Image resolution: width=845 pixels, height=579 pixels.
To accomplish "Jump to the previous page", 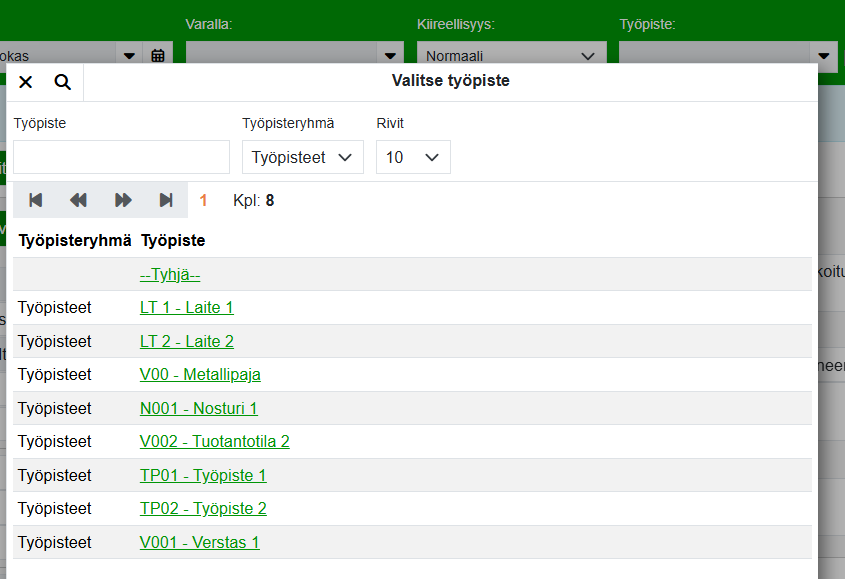I will [x=79, y=200].
